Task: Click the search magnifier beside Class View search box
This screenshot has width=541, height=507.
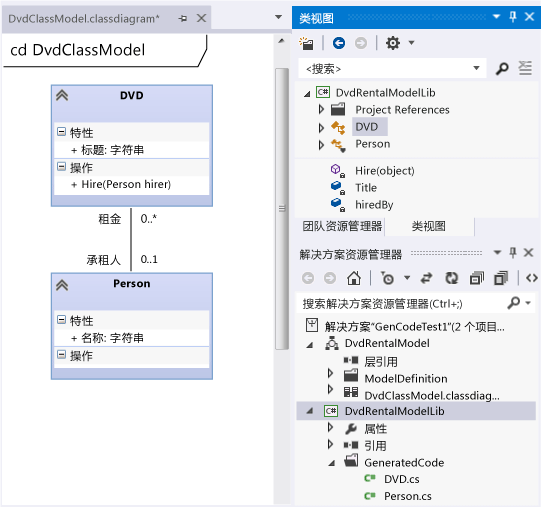Action: 502,69
